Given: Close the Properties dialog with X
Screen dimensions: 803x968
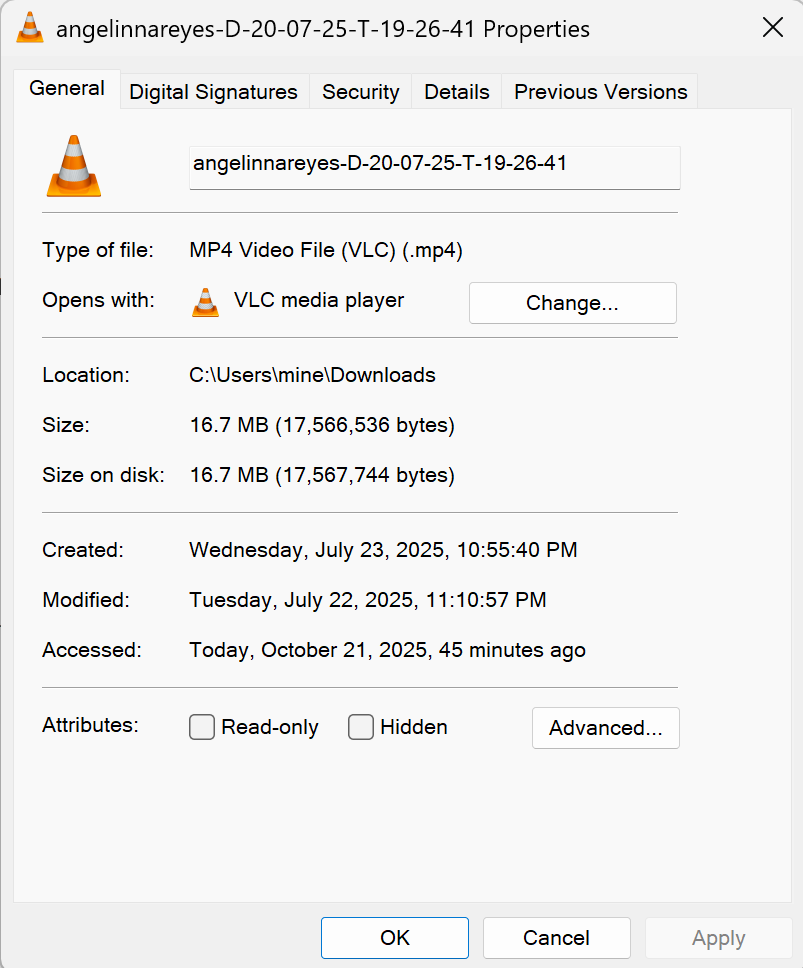Looking at the screenshot, I should click(x=772, y=28).
